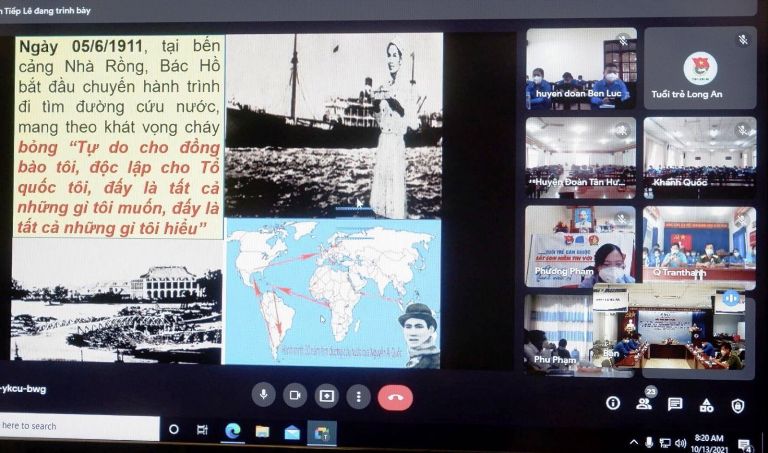Screen dimensions: 768x453
Task: Turn off the camera in Meet
Action: pyautogui.click(x=295, y=395)
